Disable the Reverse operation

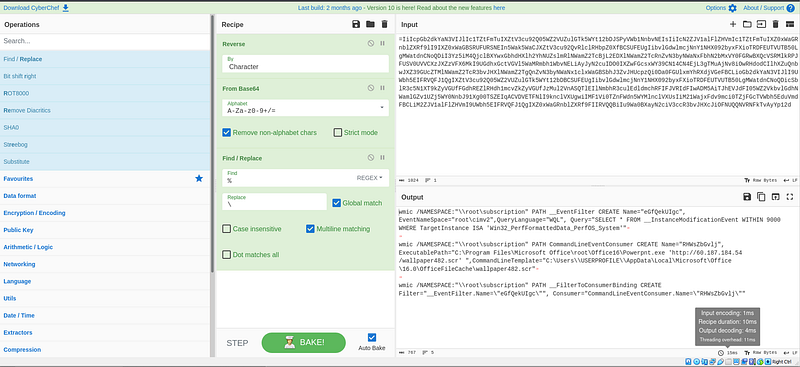tap(371, 44)
